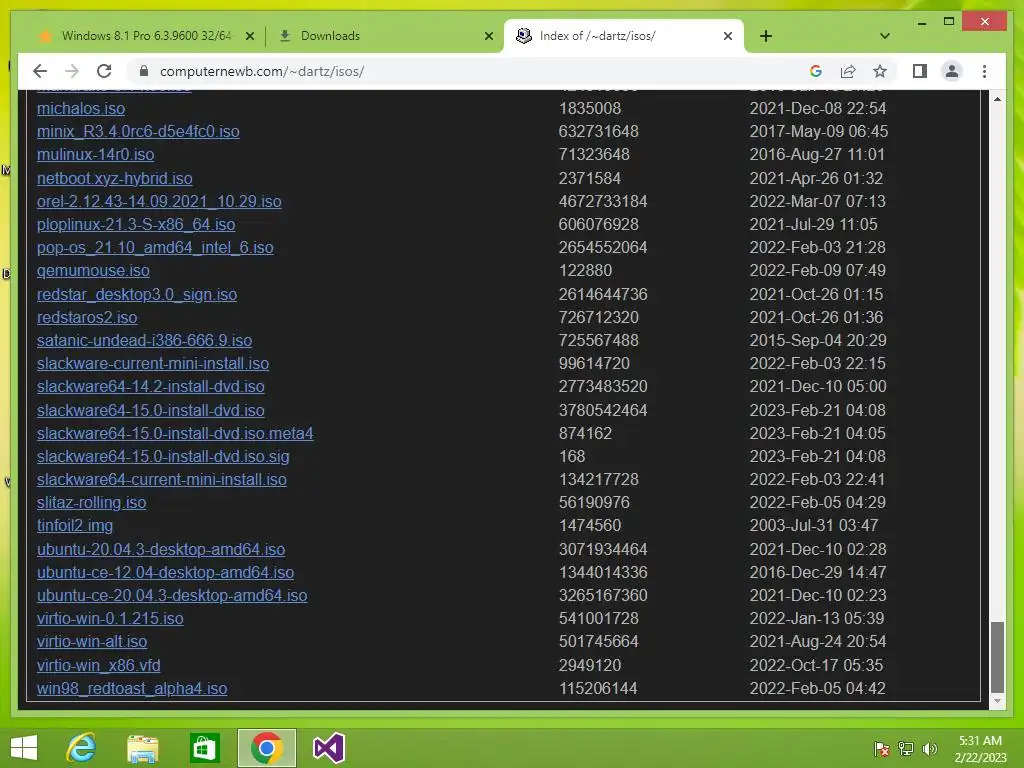Open slitaz-rolling.iso link
Viewport: 1024px width, 768px height.
tap(91, 503)
